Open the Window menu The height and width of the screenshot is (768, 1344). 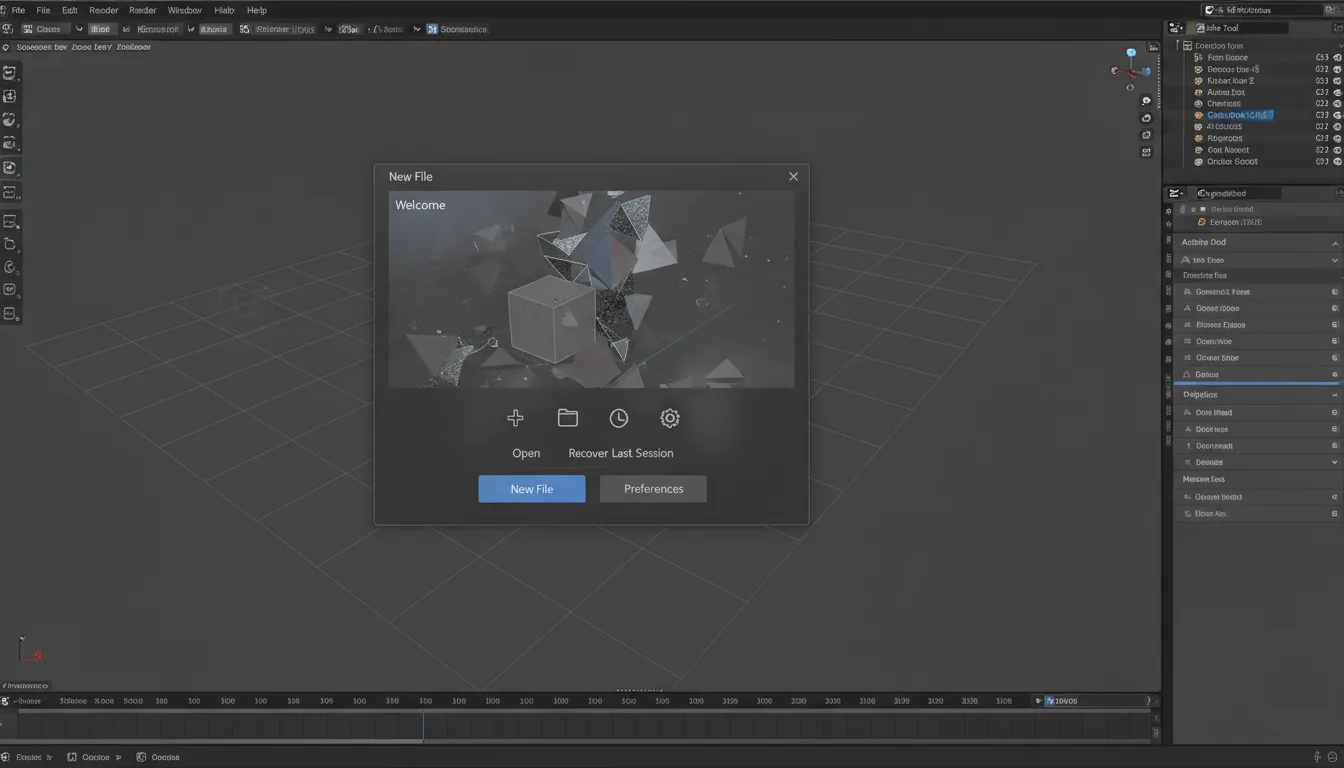[184, 9]
